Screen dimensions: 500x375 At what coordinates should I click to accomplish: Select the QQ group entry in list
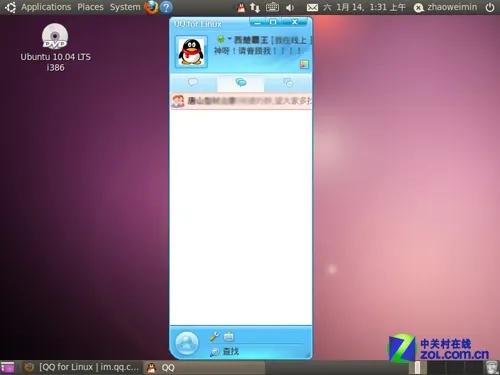(241, 101)
